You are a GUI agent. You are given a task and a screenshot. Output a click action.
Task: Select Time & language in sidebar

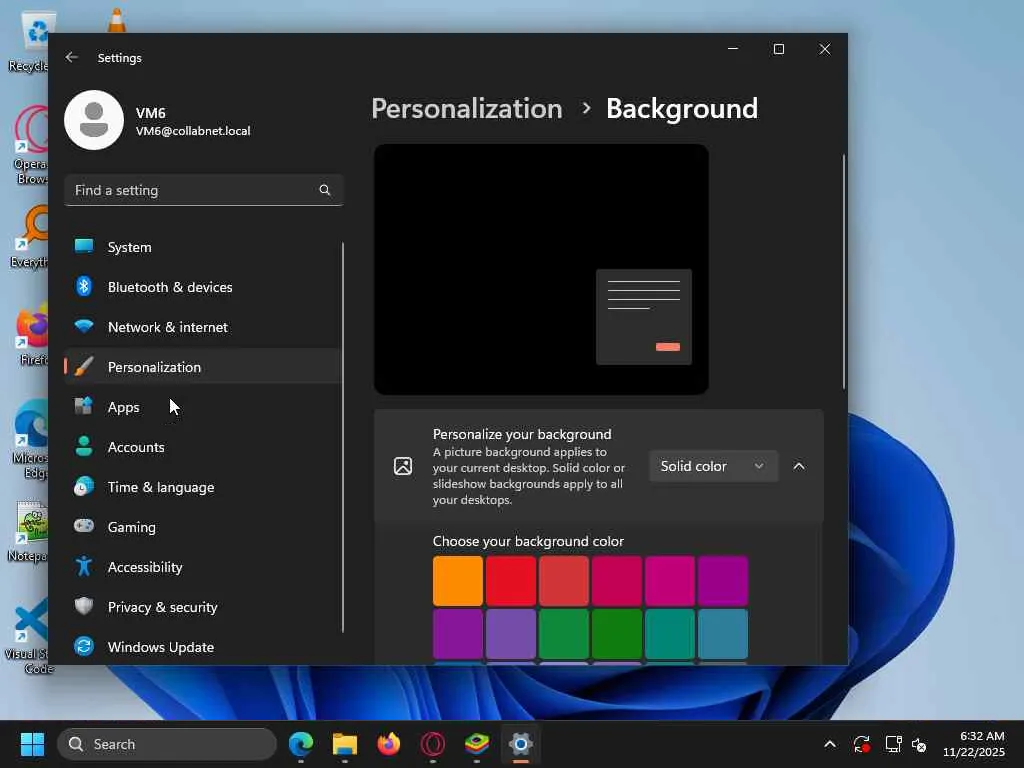click(160, 487)
